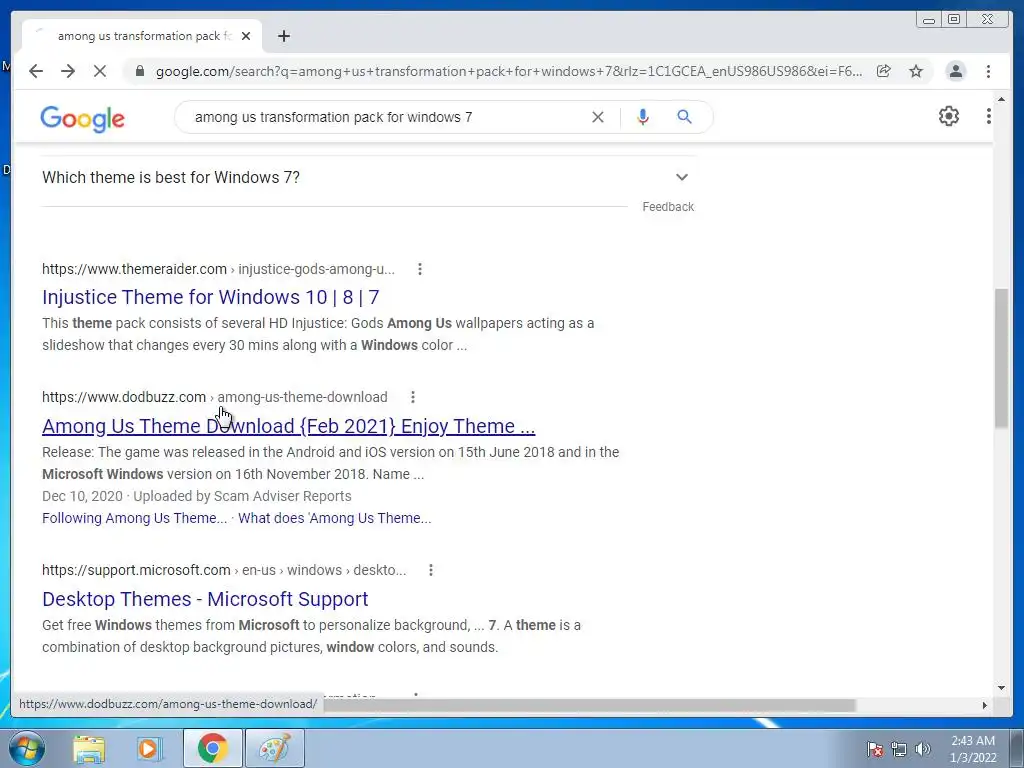Open options for the dodbuzz.com result
Image resolution: width=1024 pixels, height=768 pixels.
pyautogui.click(x=413, y=397)
